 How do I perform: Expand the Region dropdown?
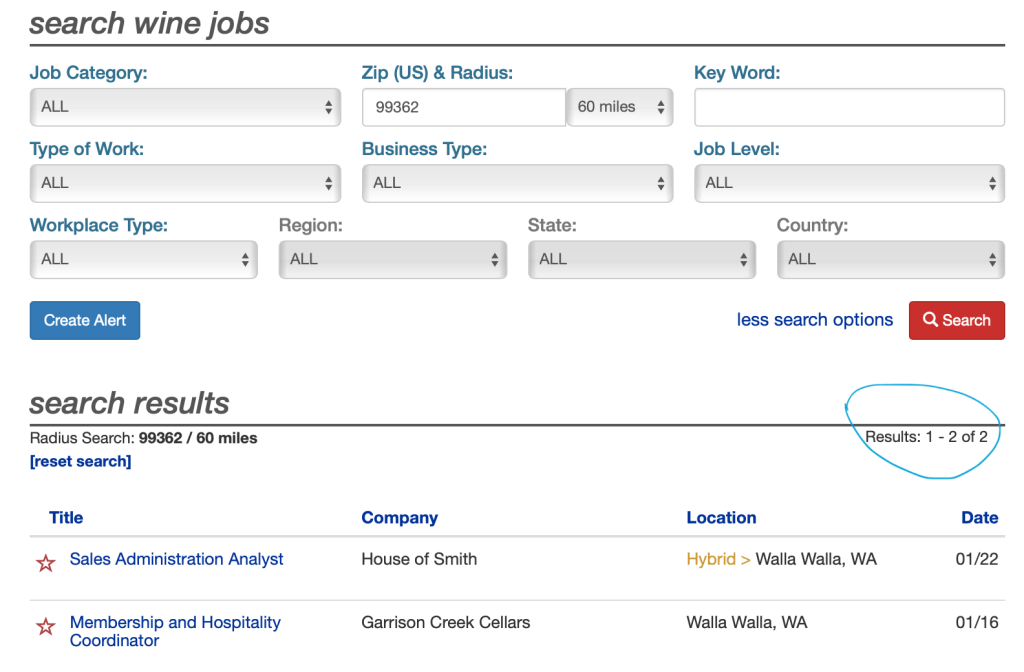tap(393, 259)
